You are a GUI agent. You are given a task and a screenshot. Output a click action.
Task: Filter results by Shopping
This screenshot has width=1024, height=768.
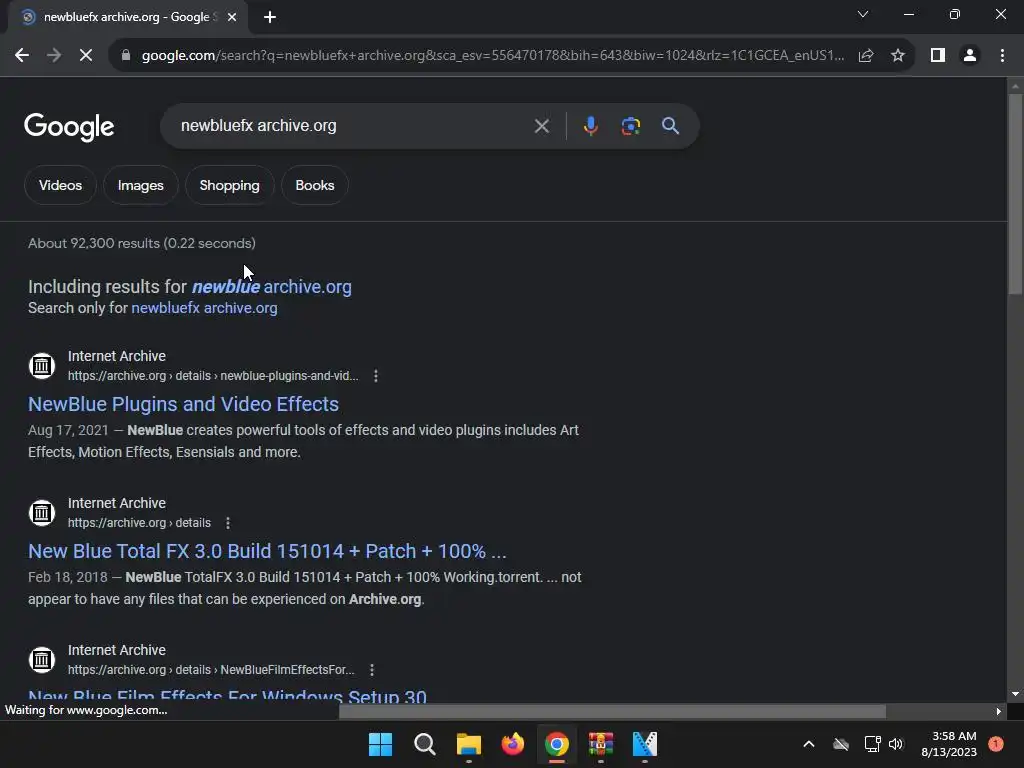(x=229, y=185)
